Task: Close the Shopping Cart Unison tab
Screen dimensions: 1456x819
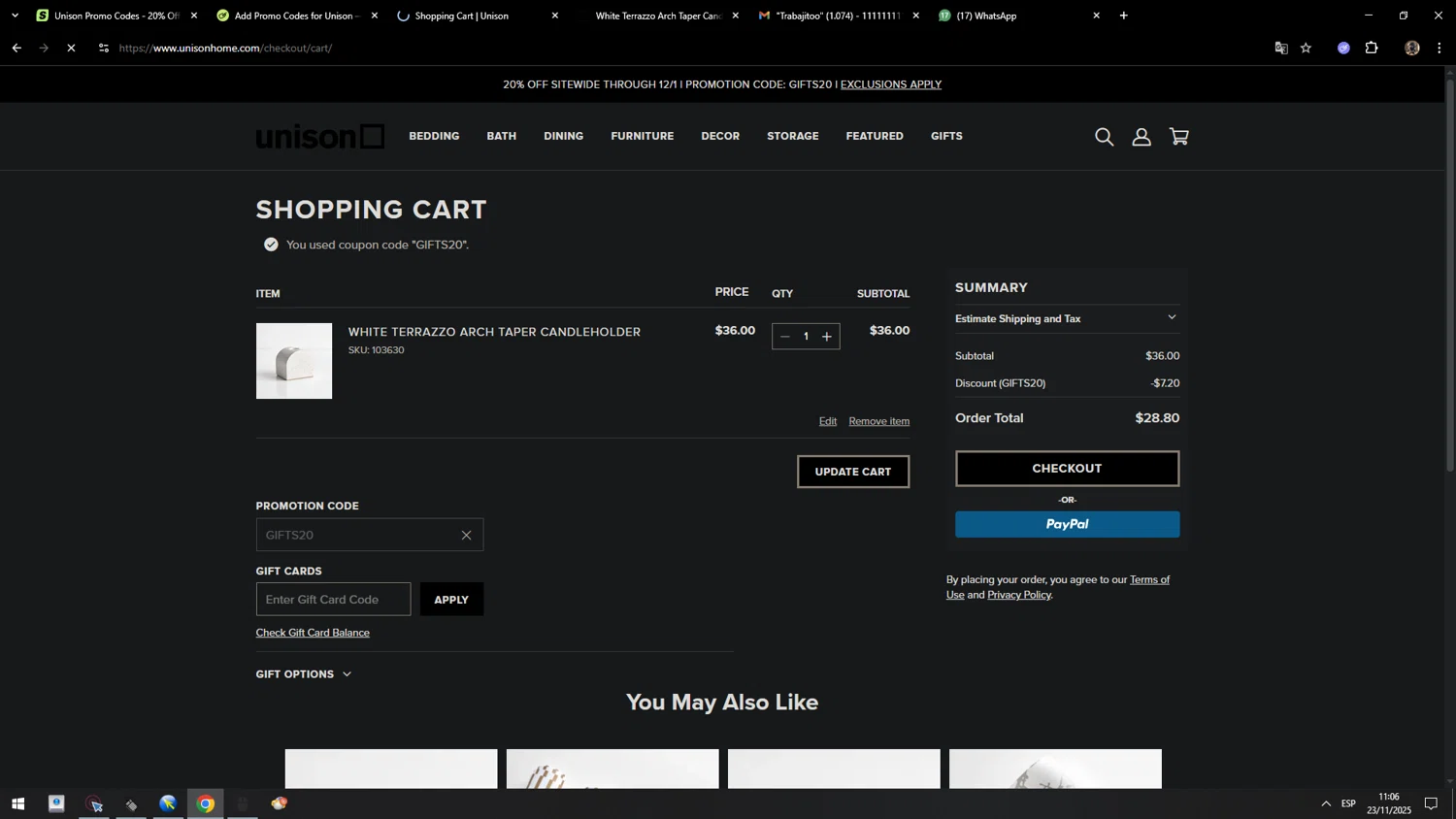Action: coord(555,16)
